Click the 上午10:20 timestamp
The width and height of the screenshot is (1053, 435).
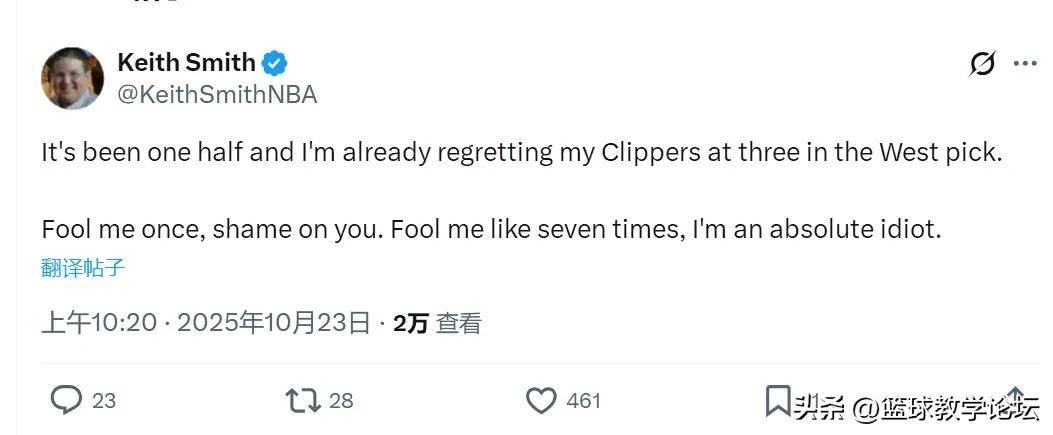click(99, 323)
